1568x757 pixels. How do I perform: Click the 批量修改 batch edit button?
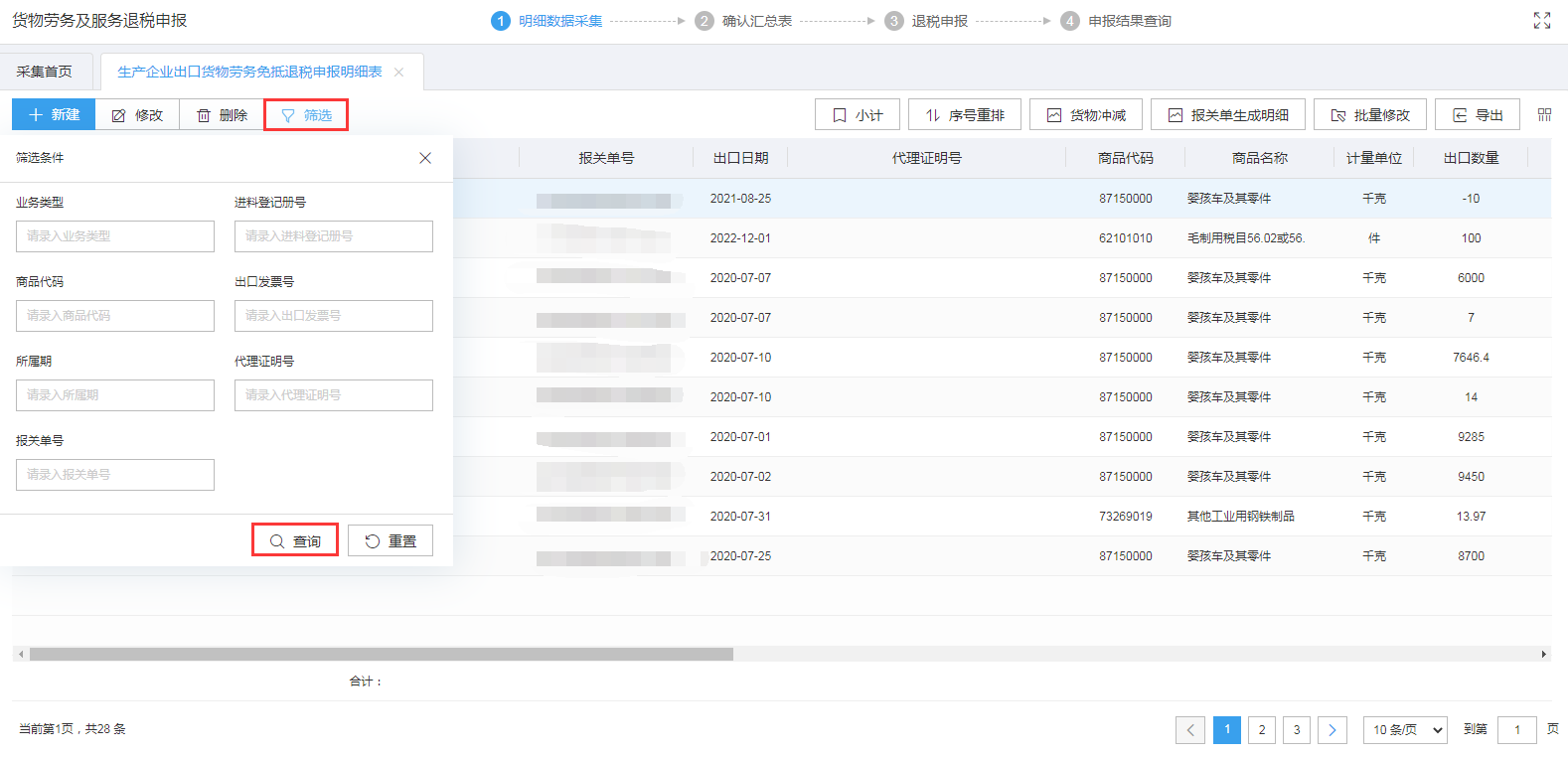coord(1369,115)
